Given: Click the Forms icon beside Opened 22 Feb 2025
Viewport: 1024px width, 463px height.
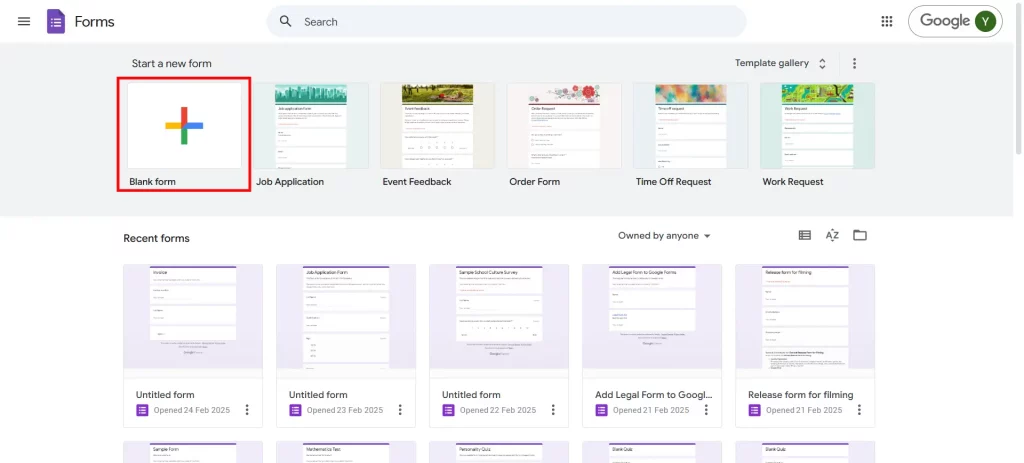Looking at the screenshot, I should point(448,410).
